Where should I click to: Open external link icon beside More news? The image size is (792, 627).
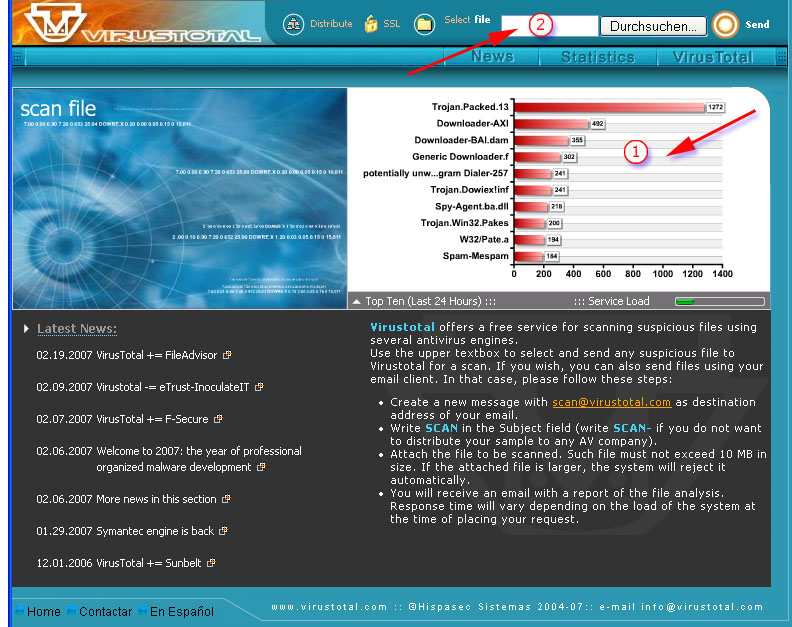coord(226,499)
